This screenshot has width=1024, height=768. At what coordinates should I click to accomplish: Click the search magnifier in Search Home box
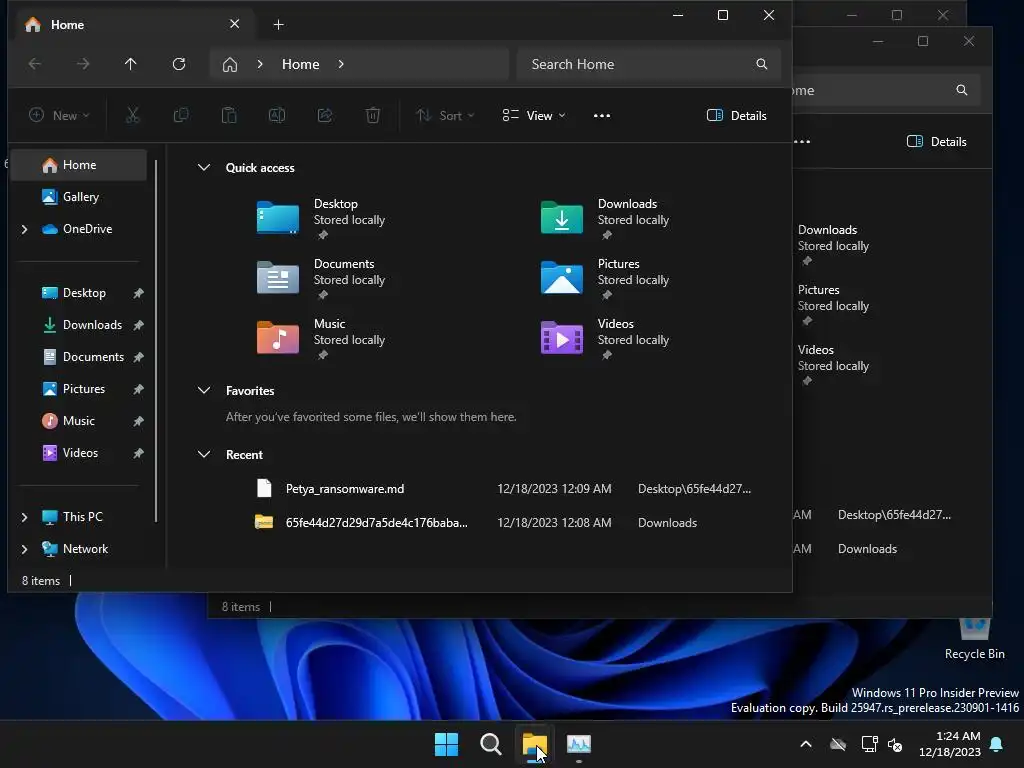pyautogui.click(x=761, y=64)
